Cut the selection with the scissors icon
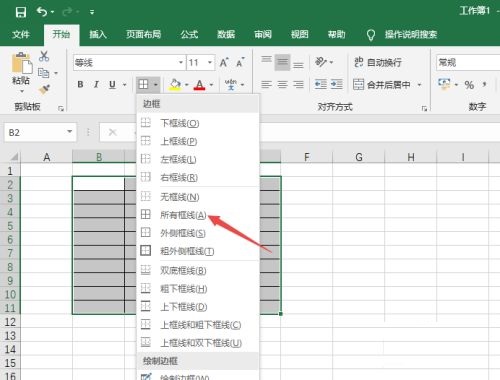The image size is (500, 380). [x=44, y=56]
